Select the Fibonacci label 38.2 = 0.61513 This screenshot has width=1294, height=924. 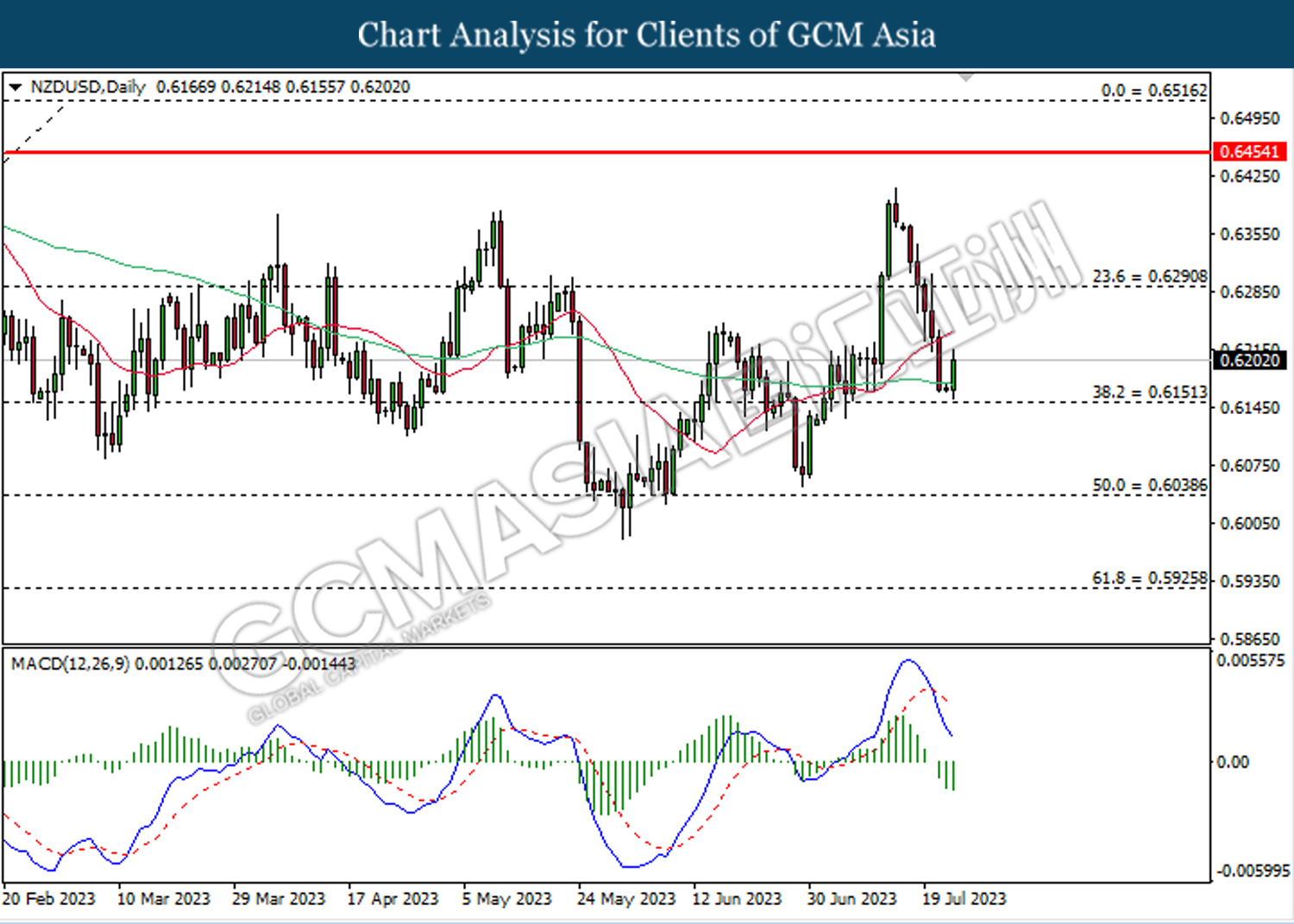(x=1150, y=392)
